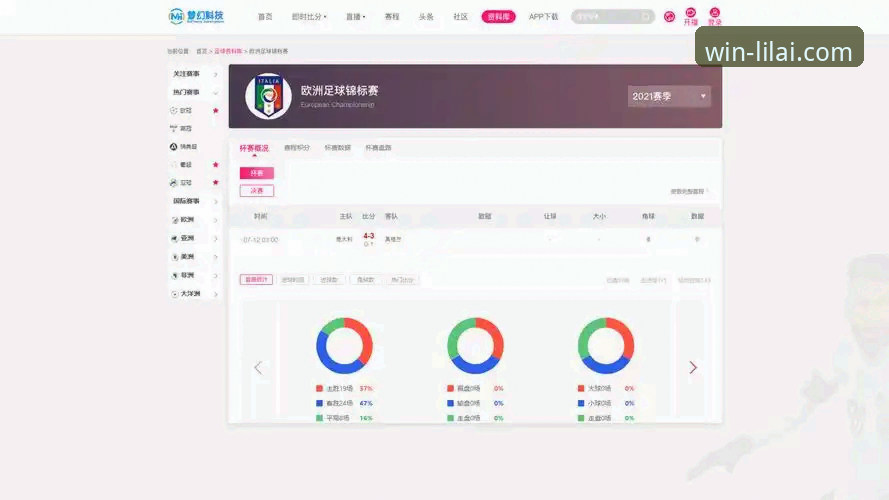Click the 首页 breadcrumb link
Viewport: 889px width, 500px height.
pyautogui.click(x=201, y=51)
